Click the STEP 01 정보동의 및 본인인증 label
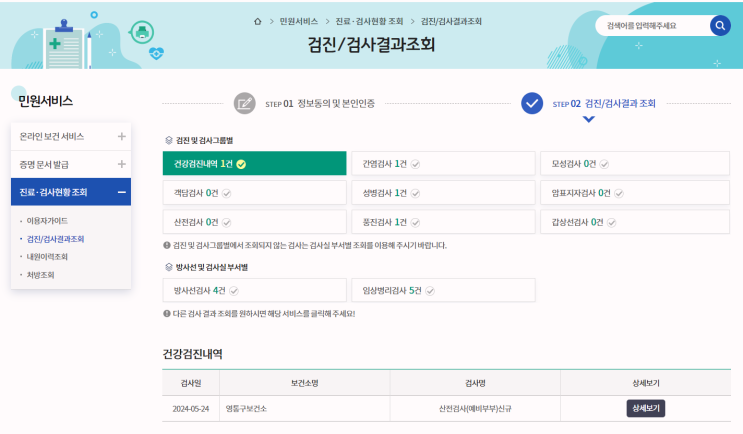This screenshot has height=434, width=743. coord(320,103)
